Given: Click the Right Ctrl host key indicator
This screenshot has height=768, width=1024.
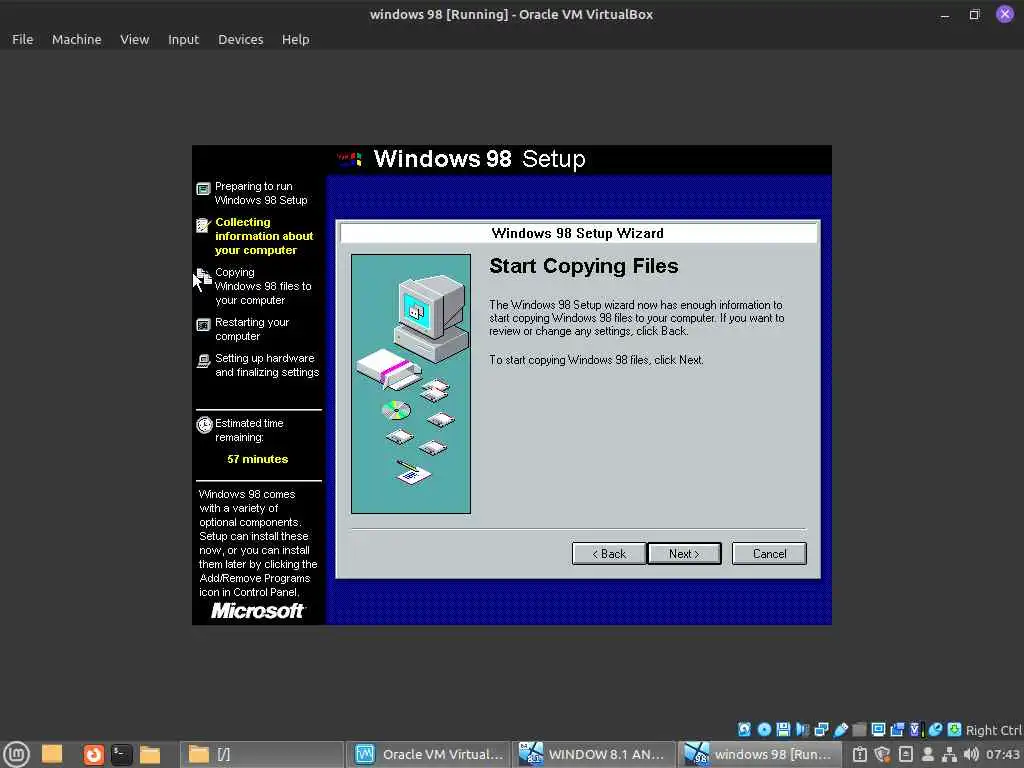Looking at the screenshot, I should tap(993, 730).
